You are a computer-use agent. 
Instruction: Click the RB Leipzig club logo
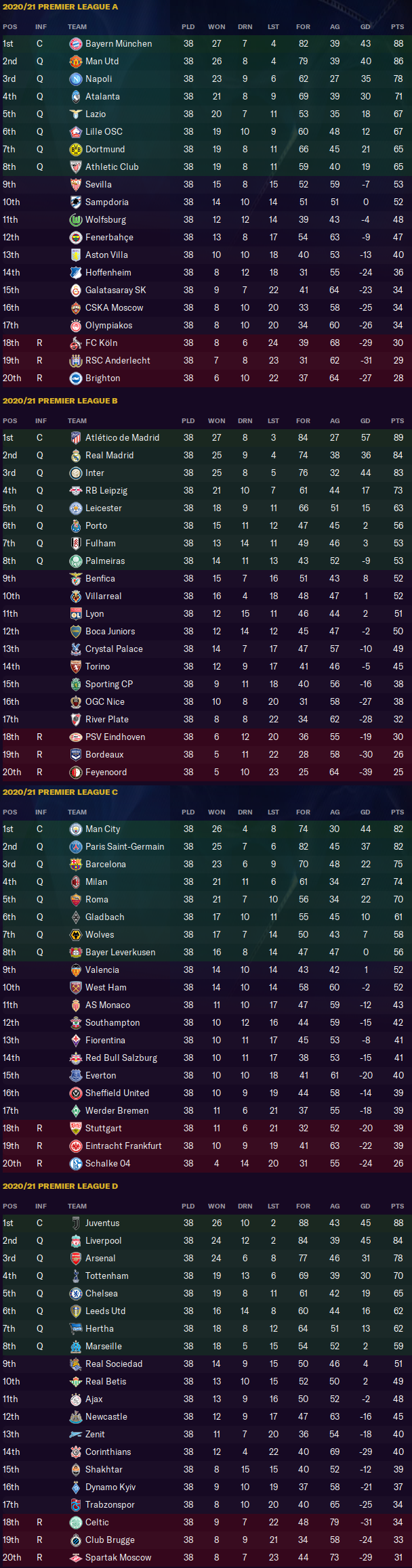click(x=76, y=490)
